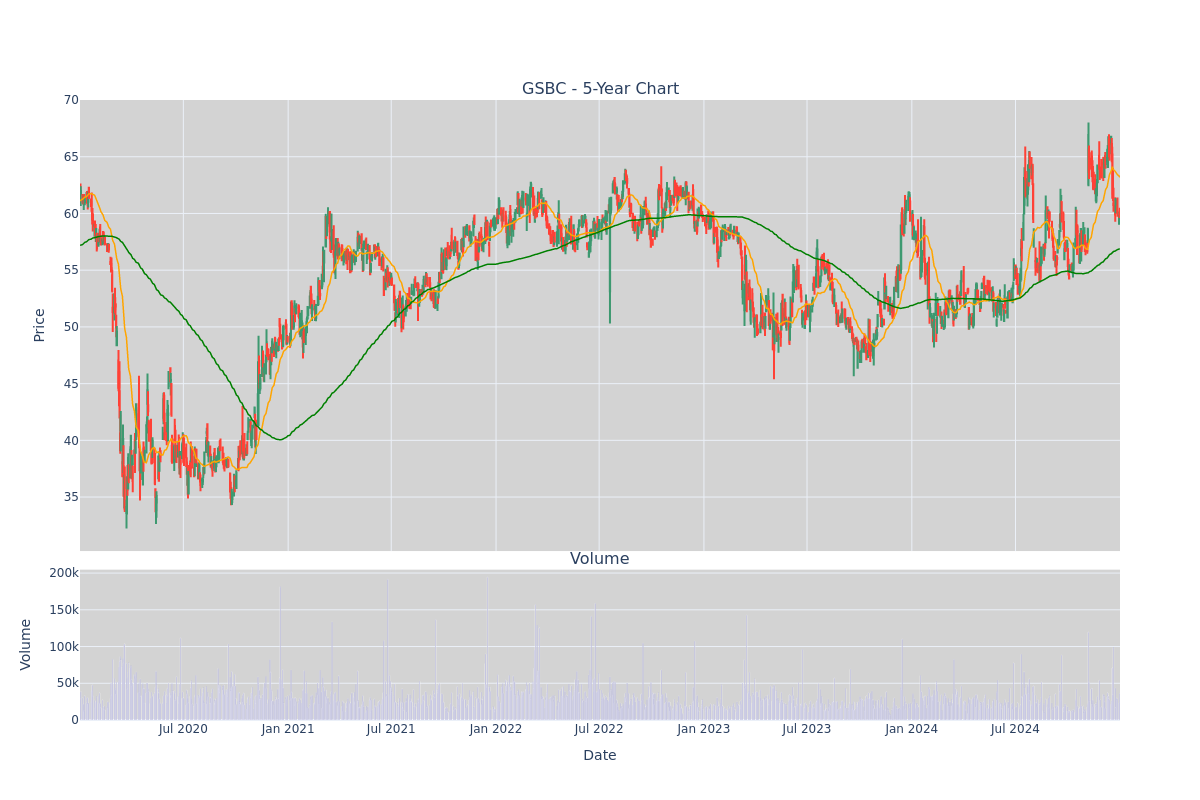
Task: Click the 60 price tick label
Action: 71,213
